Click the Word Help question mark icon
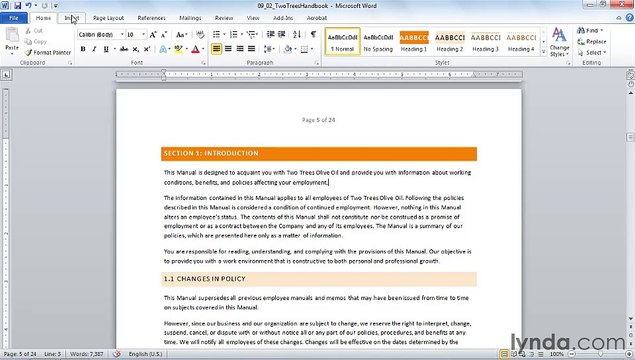The image size is (635, 360). pos(629,17)
